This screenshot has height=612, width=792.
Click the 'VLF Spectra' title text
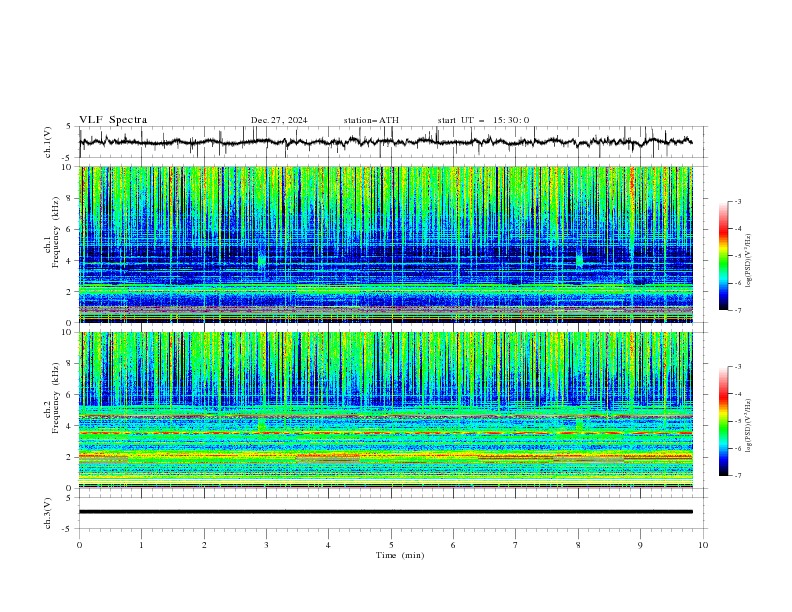[113, 120]
